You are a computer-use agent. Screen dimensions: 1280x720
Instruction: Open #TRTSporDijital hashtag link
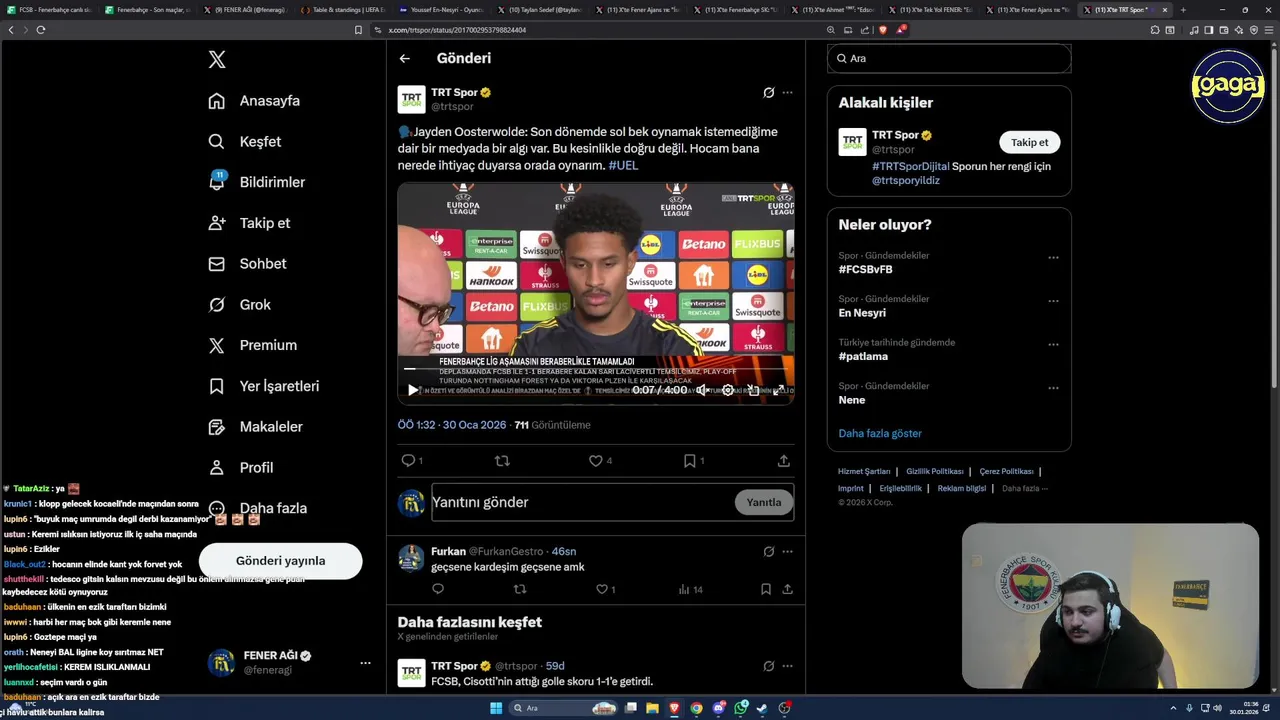click(911, 166)
